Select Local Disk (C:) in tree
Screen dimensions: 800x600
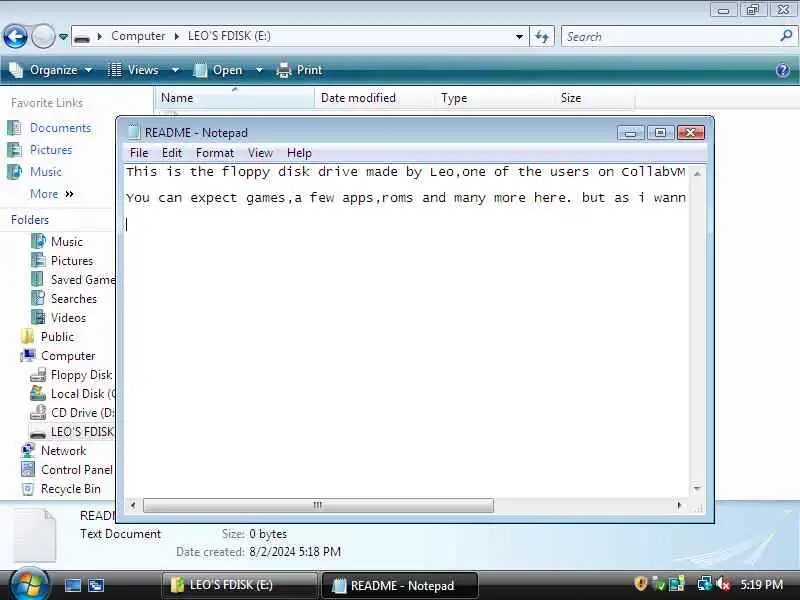point(72,394)
